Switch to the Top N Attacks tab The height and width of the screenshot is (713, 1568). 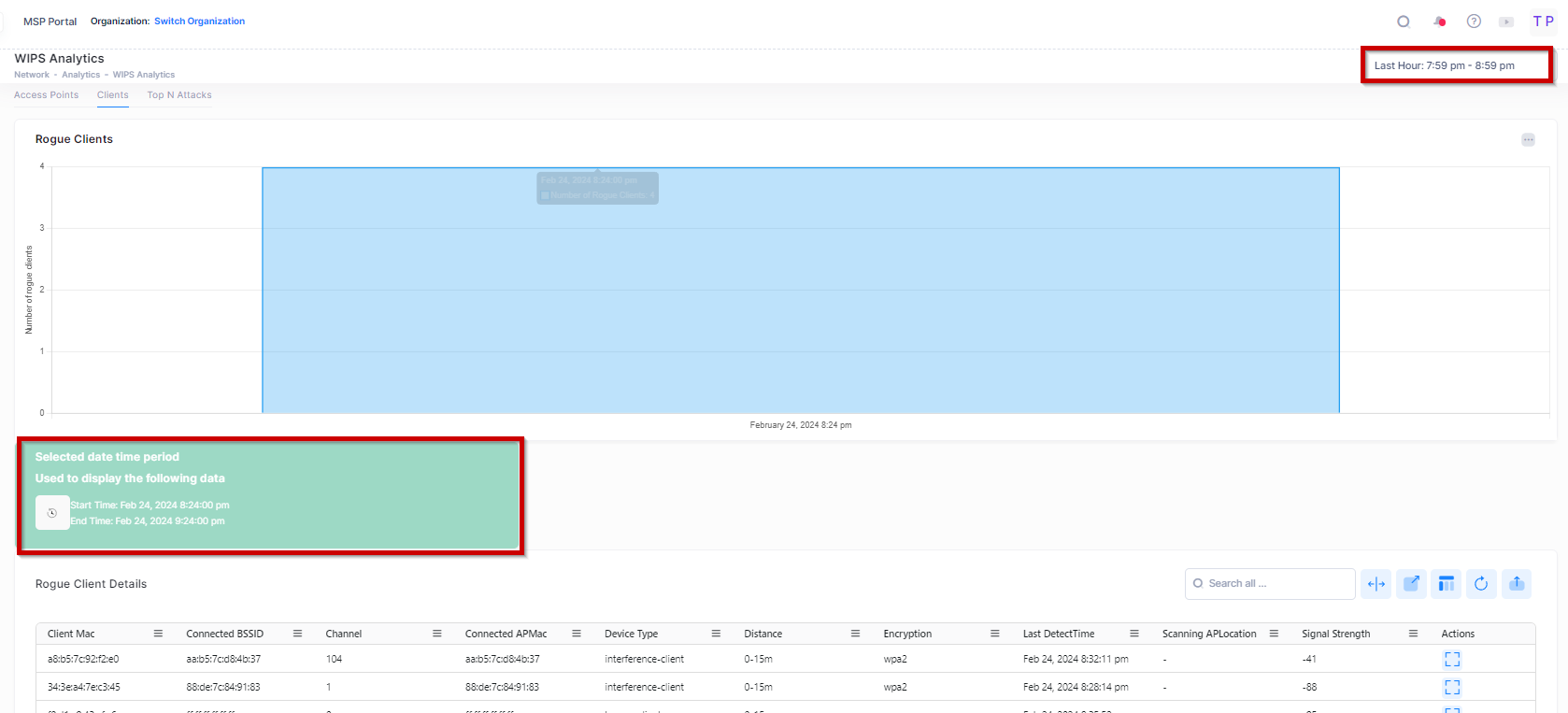[179, 95]
